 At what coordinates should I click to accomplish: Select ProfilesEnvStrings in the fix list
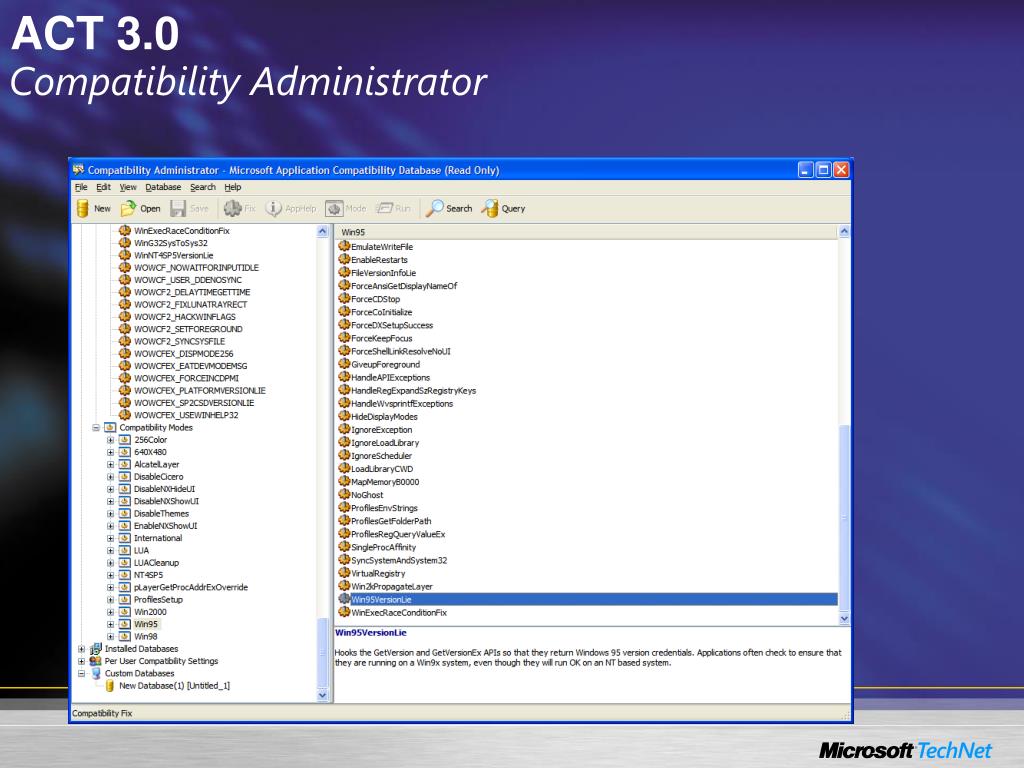(x=384, y=508)
